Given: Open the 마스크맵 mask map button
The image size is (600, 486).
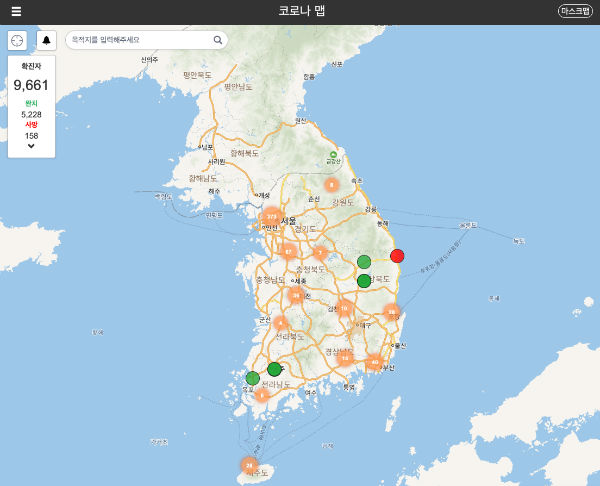Looking at the screenshot, I should pyautogui.click(x=575, y=11).
